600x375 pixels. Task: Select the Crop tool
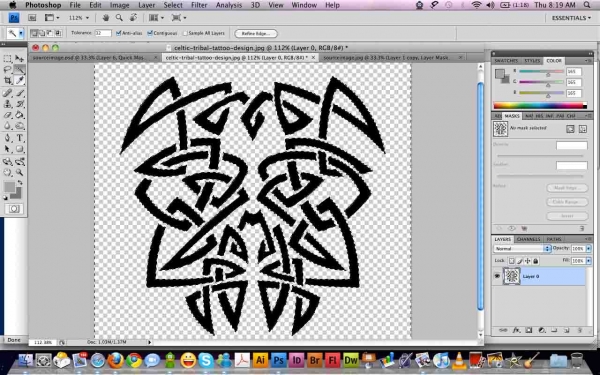coord(7,80)
